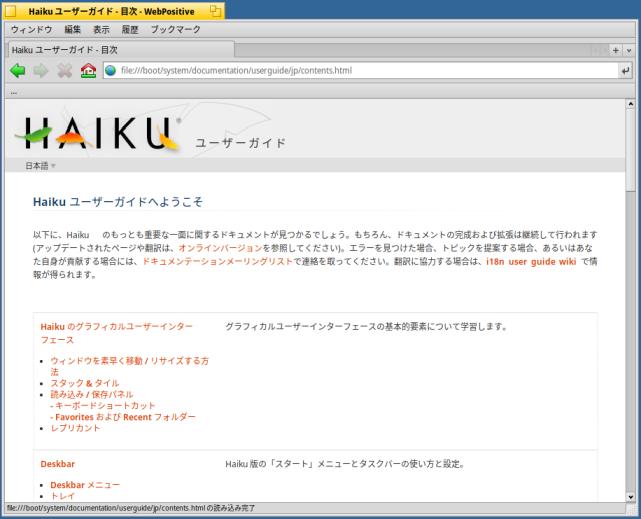Click the Haiku ユーザーガイドへようこそ heading

(118, 201)
